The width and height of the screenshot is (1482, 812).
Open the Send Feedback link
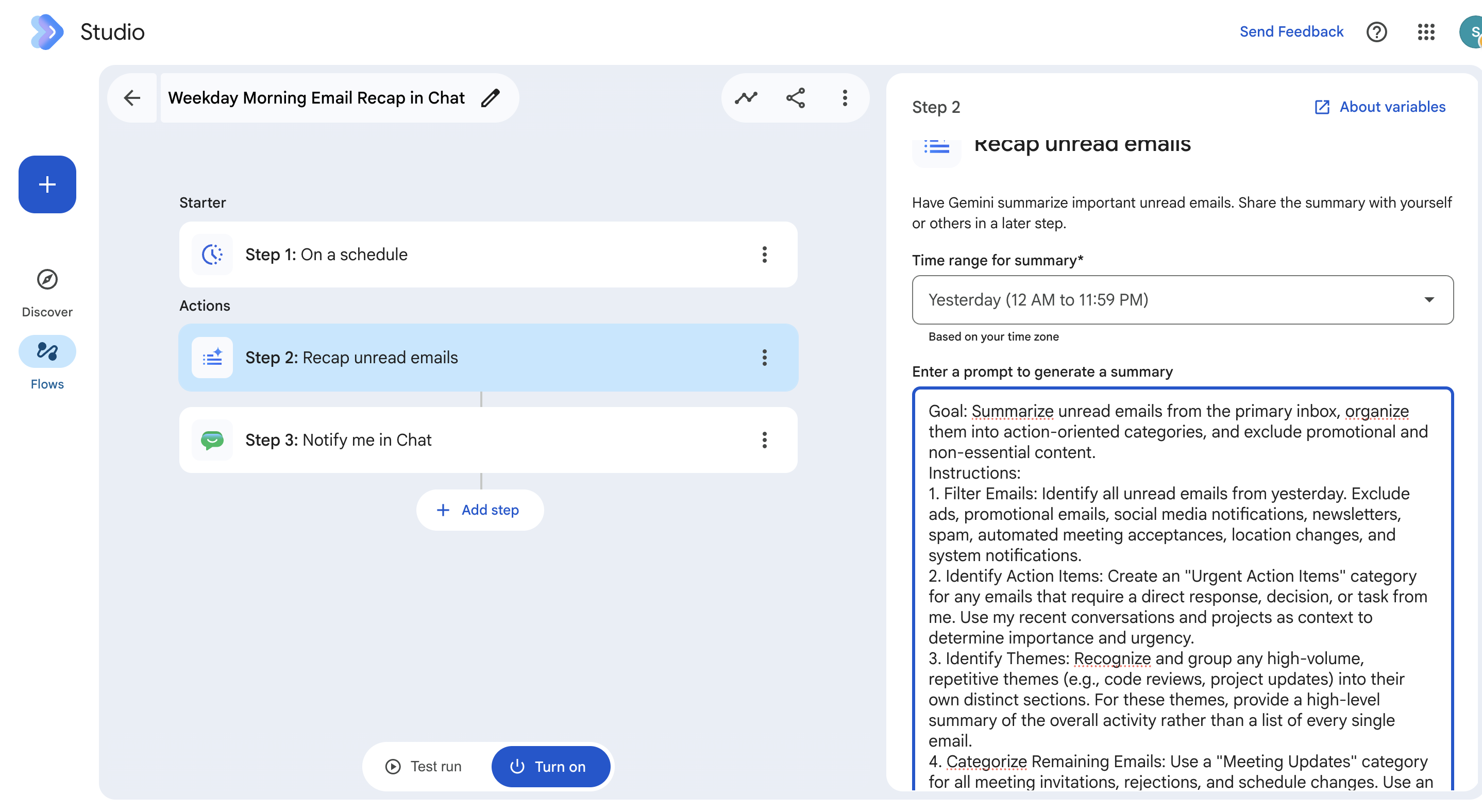(1291, 31)
